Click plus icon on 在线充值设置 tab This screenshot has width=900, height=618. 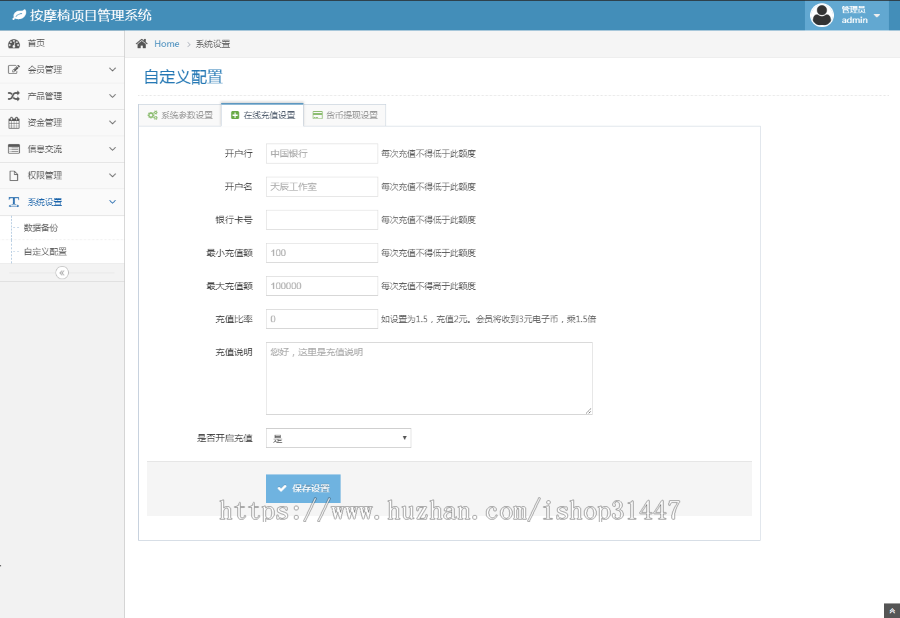(235, 115)
